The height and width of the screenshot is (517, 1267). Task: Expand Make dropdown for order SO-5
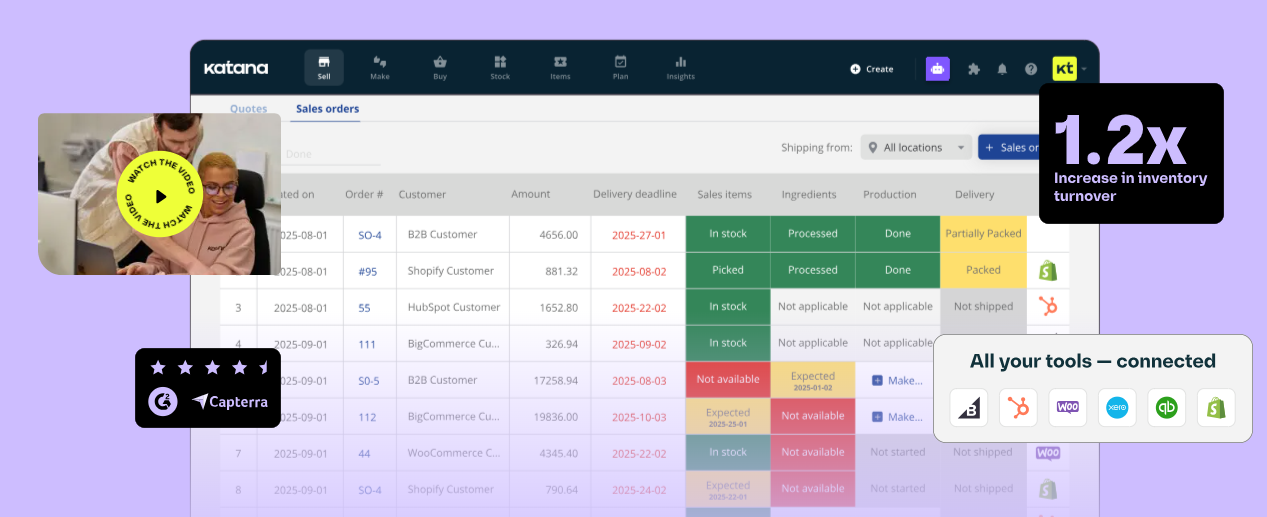click(897, 380)
